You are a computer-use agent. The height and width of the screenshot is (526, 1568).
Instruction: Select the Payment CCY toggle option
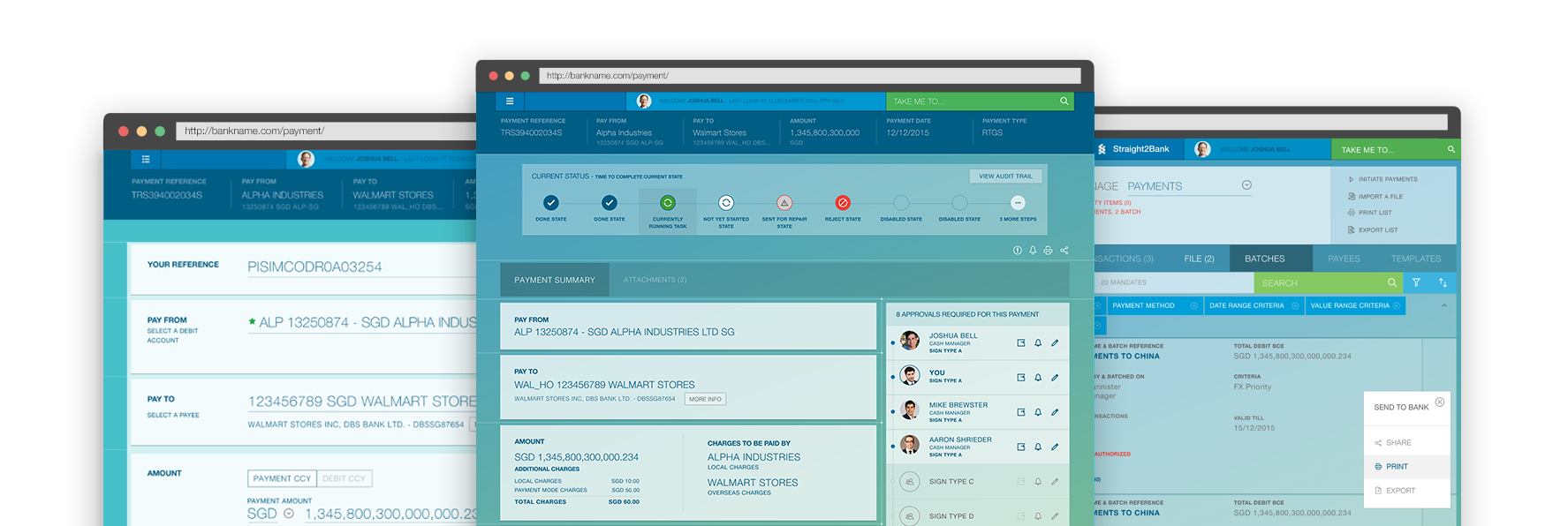pos(282,478)
